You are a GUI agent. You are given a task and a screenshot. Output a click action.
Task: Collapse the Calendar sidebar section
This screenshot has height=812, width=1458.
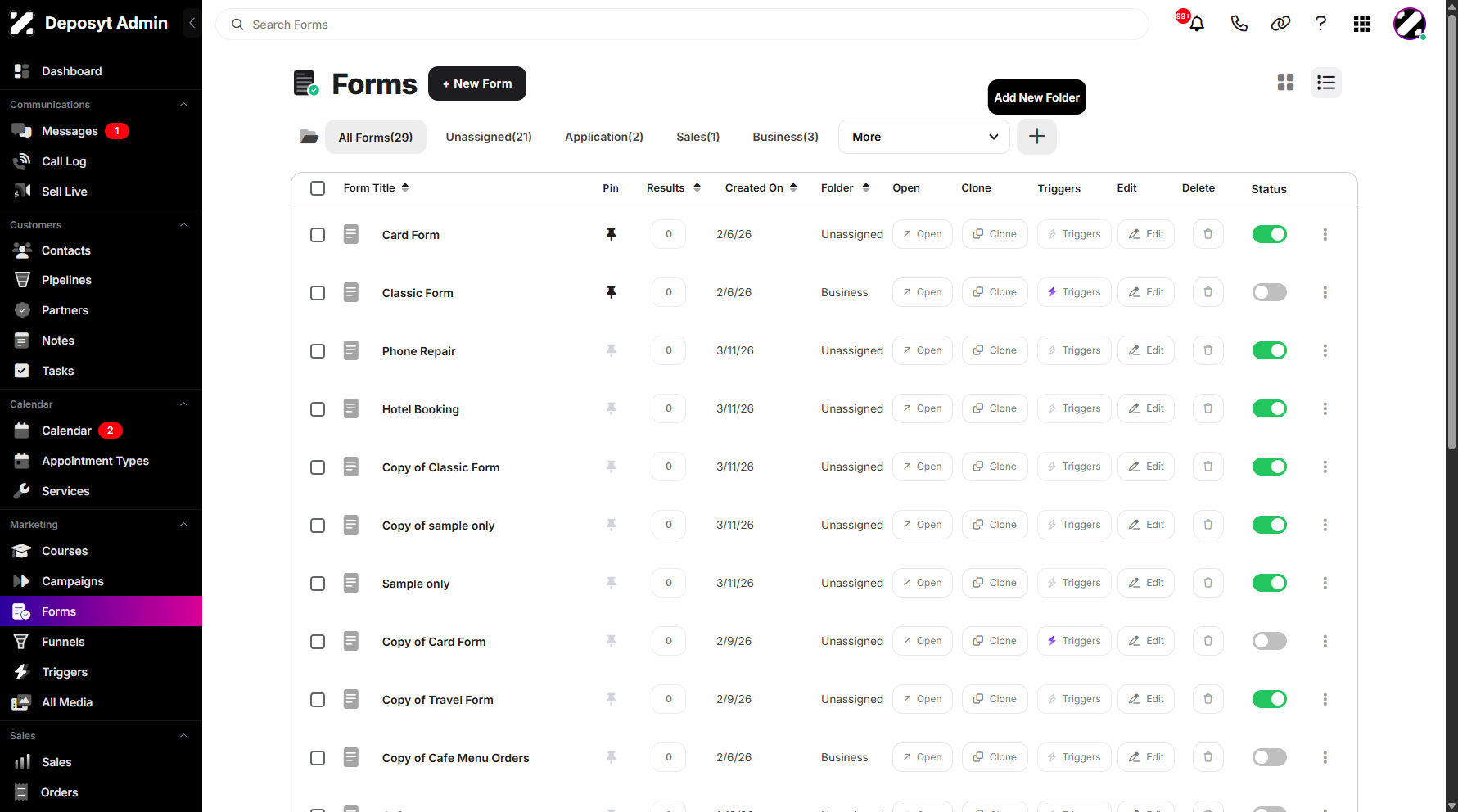click(x=183, y=404)
